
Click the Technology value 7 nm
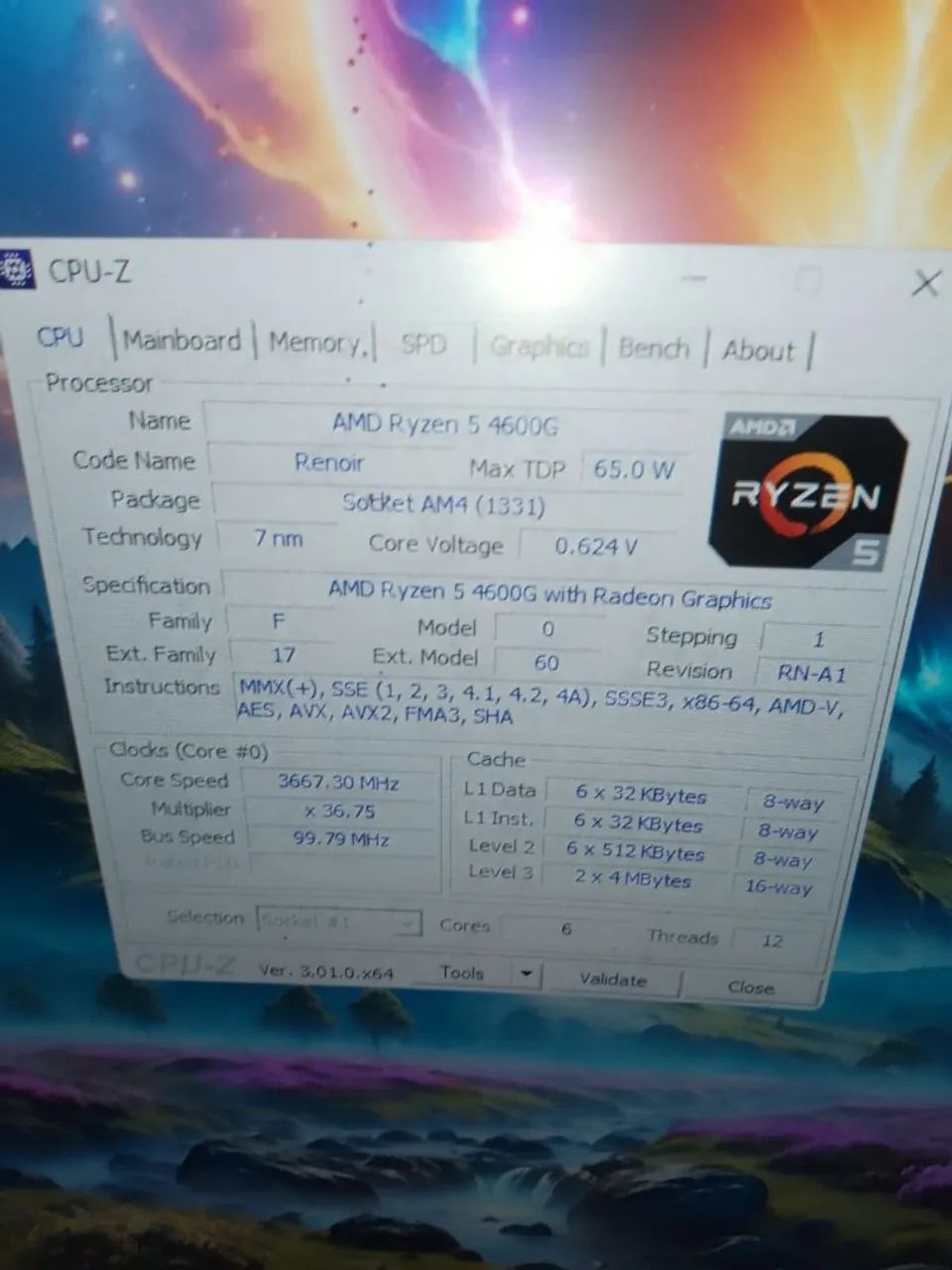point(279,539)
